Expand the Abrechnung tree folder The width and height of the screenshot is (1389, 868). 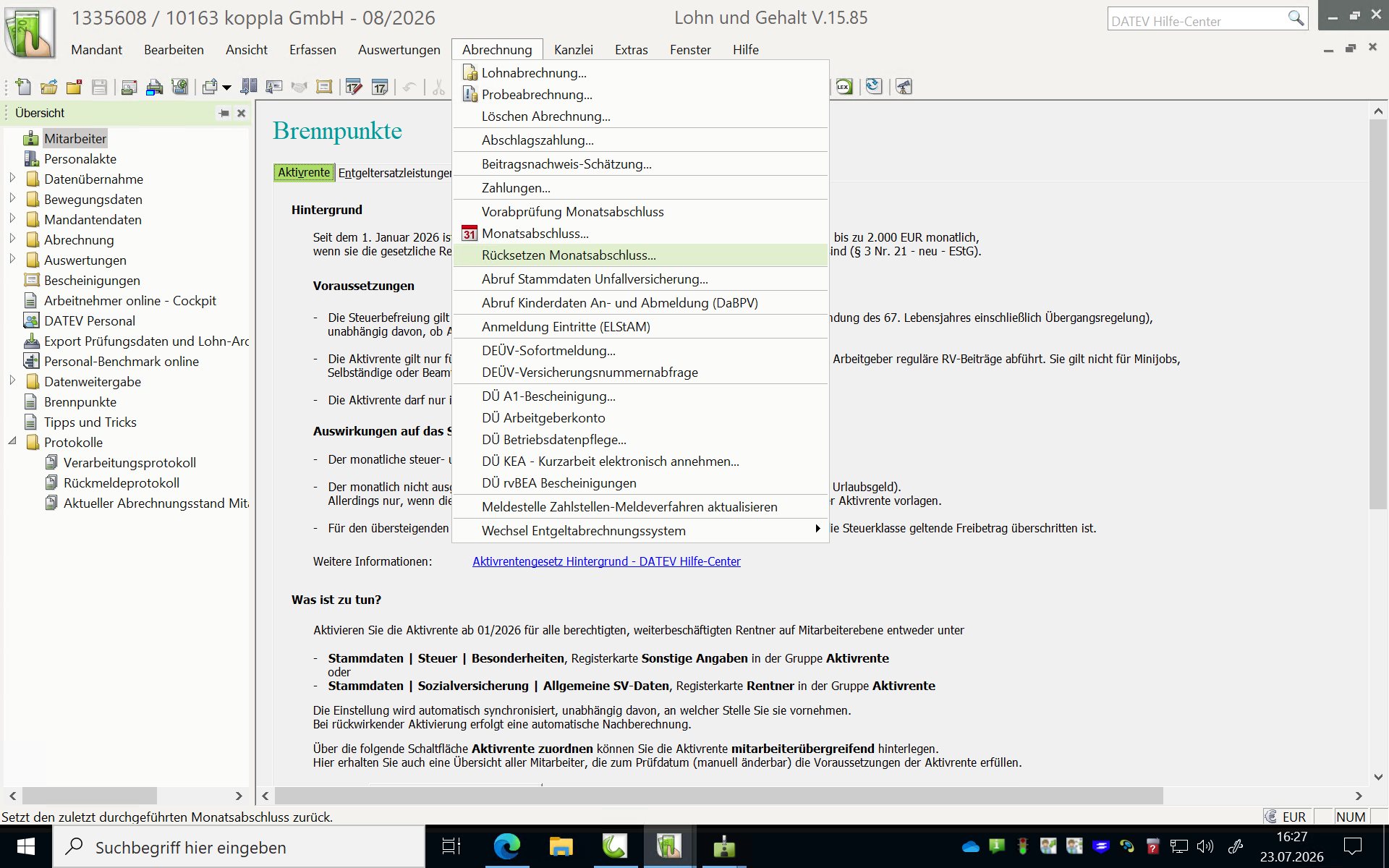pos(12,239)
